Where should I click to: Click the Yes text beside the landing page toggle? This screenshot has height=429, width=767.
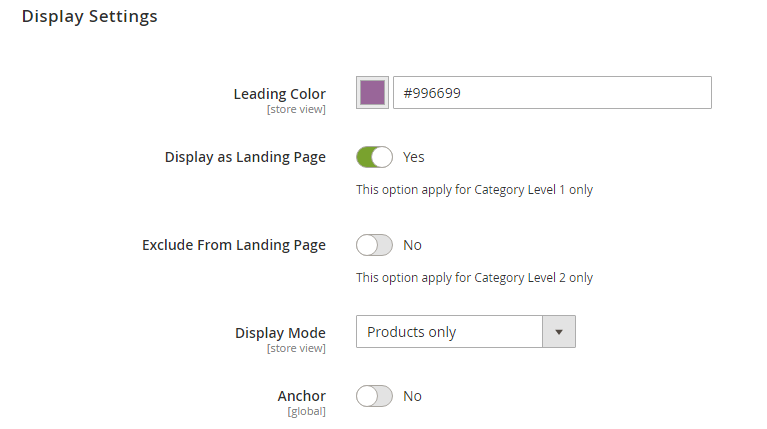click(414, 157)
